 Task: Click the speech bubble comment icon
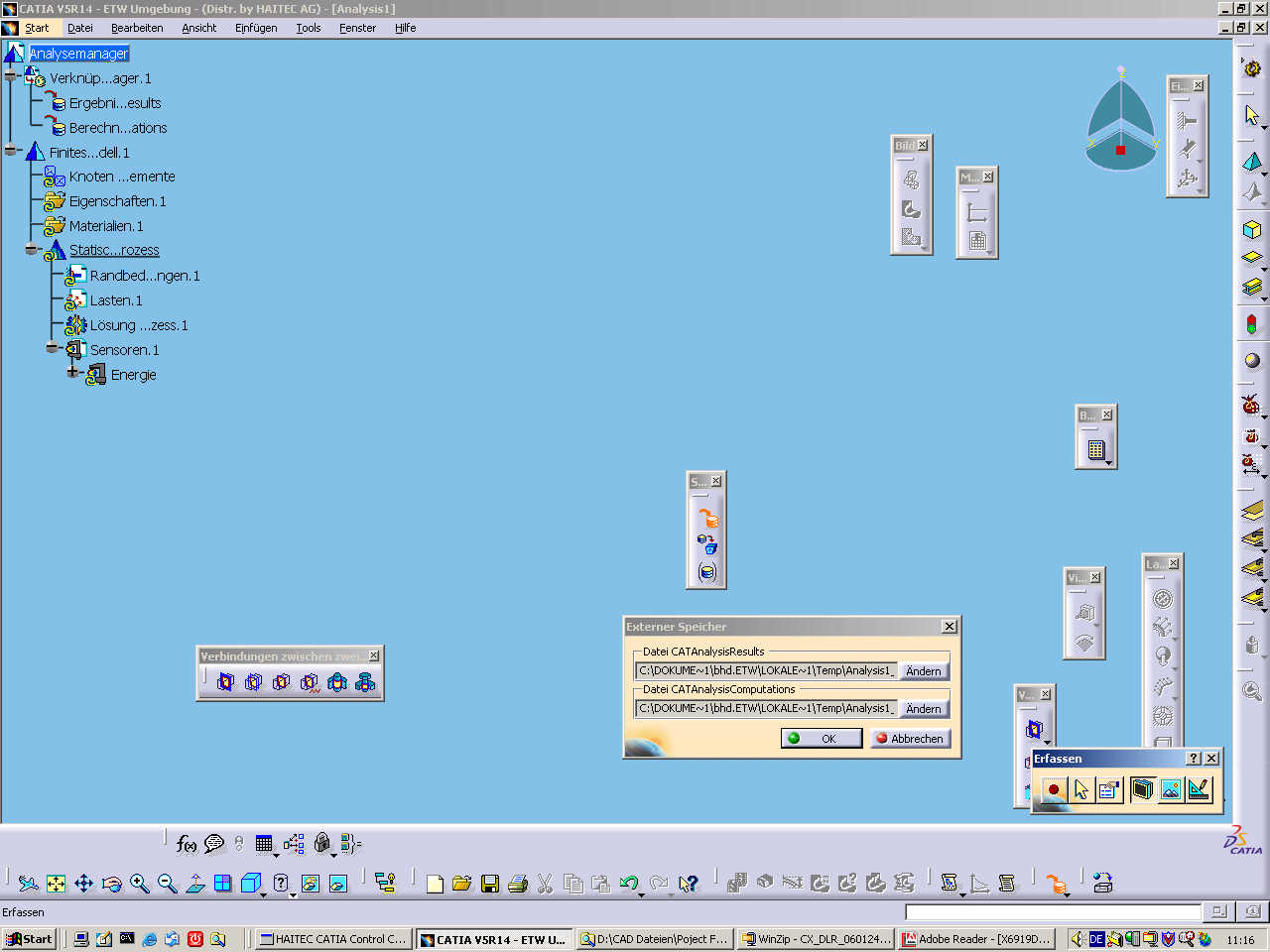pyautogui.click(x=213, y=844)
